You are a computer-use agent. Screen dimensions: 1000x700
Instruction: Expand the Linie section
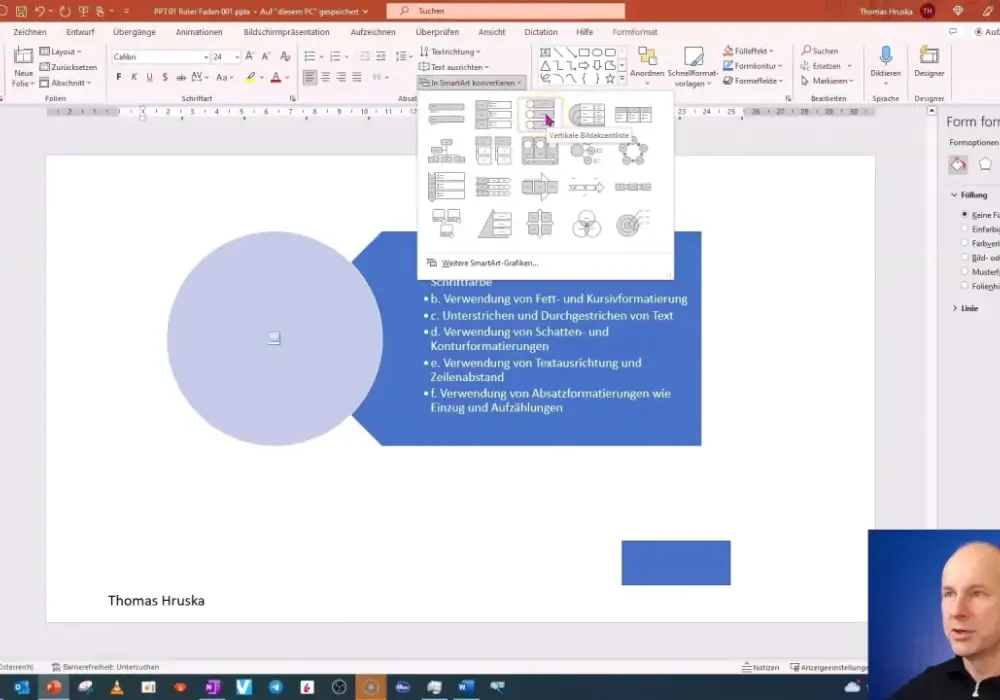tap(955, 308)
